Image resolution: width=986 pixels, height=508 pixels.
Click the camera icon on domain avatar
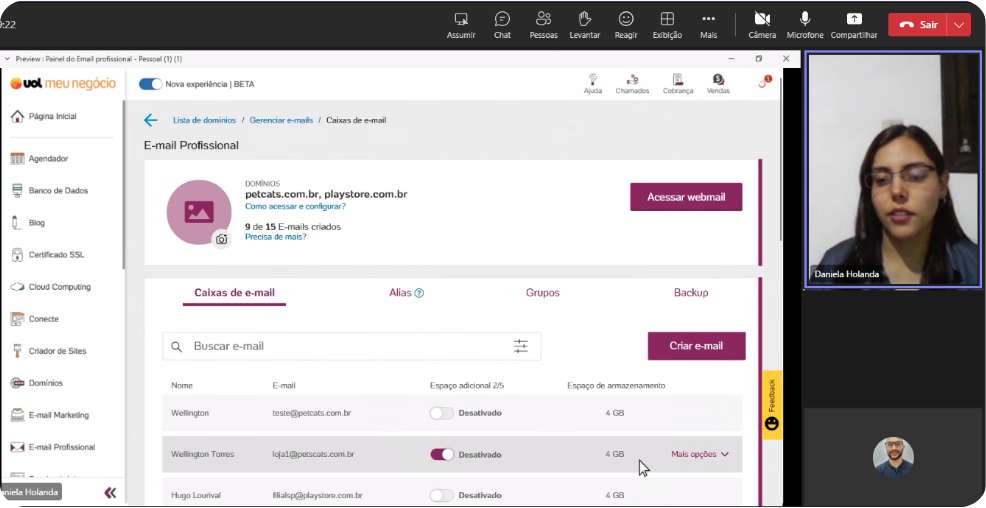point(221,239)
